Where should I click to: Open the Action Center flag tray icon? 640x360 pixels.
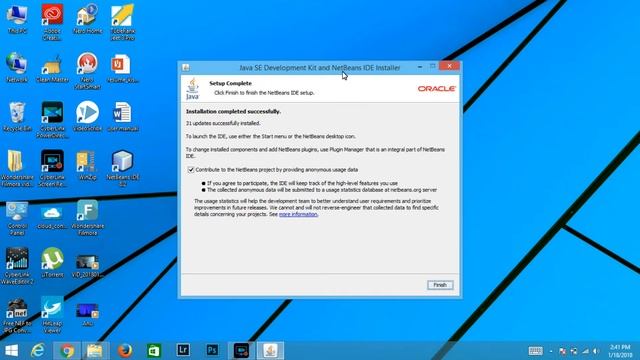(563, 351)
